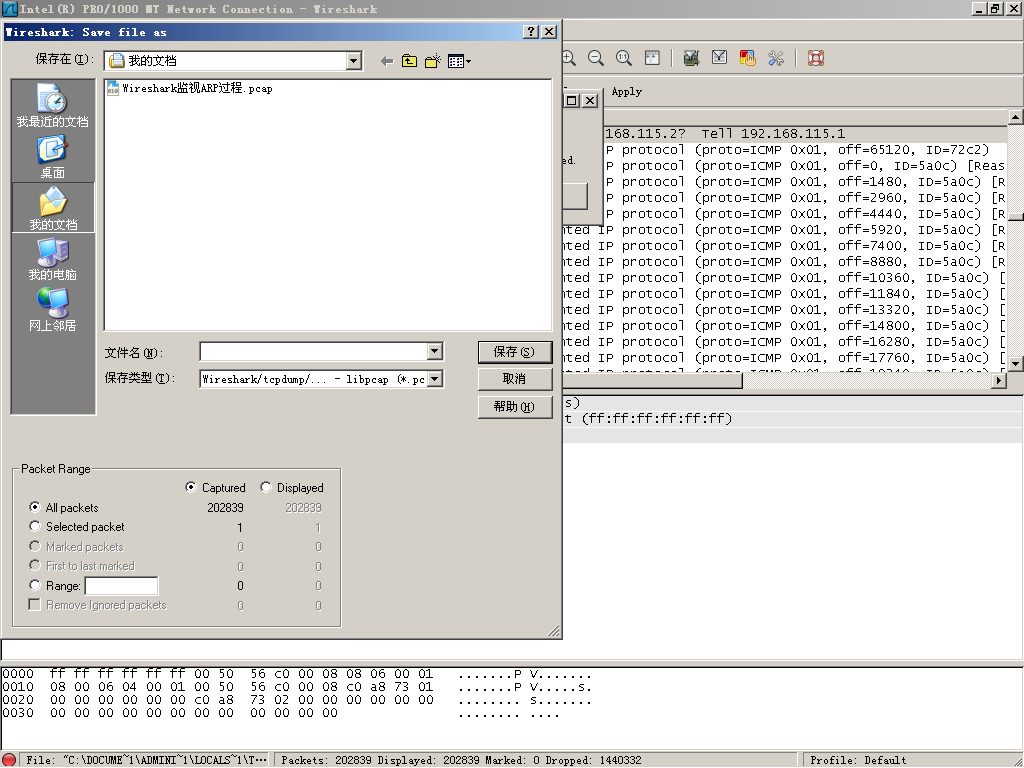Select the Displayed radio button
This screenshot has height=768, width=1024.
pyautogui.click(x=266, y=487)
